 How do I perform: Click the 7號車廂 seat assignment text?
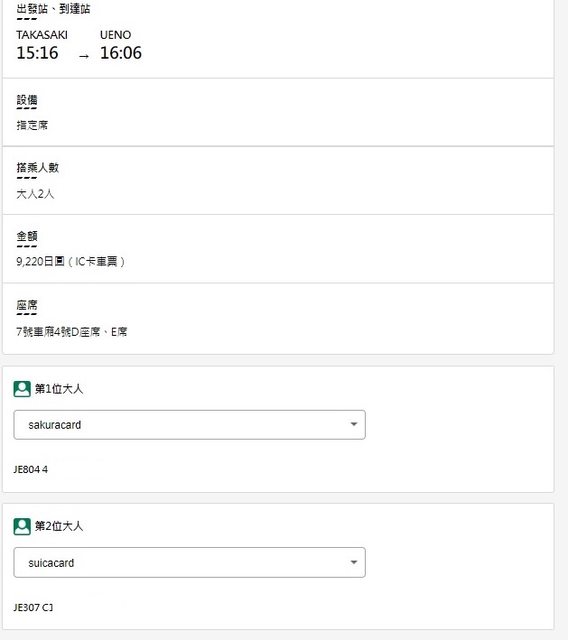click(71, 332)
